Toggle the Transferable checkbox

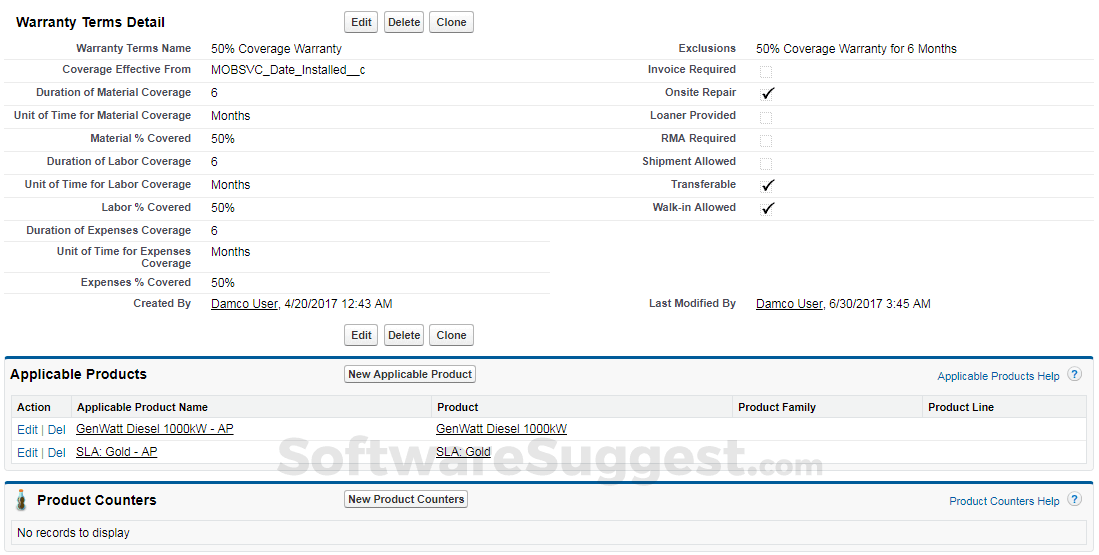(767, 186)
